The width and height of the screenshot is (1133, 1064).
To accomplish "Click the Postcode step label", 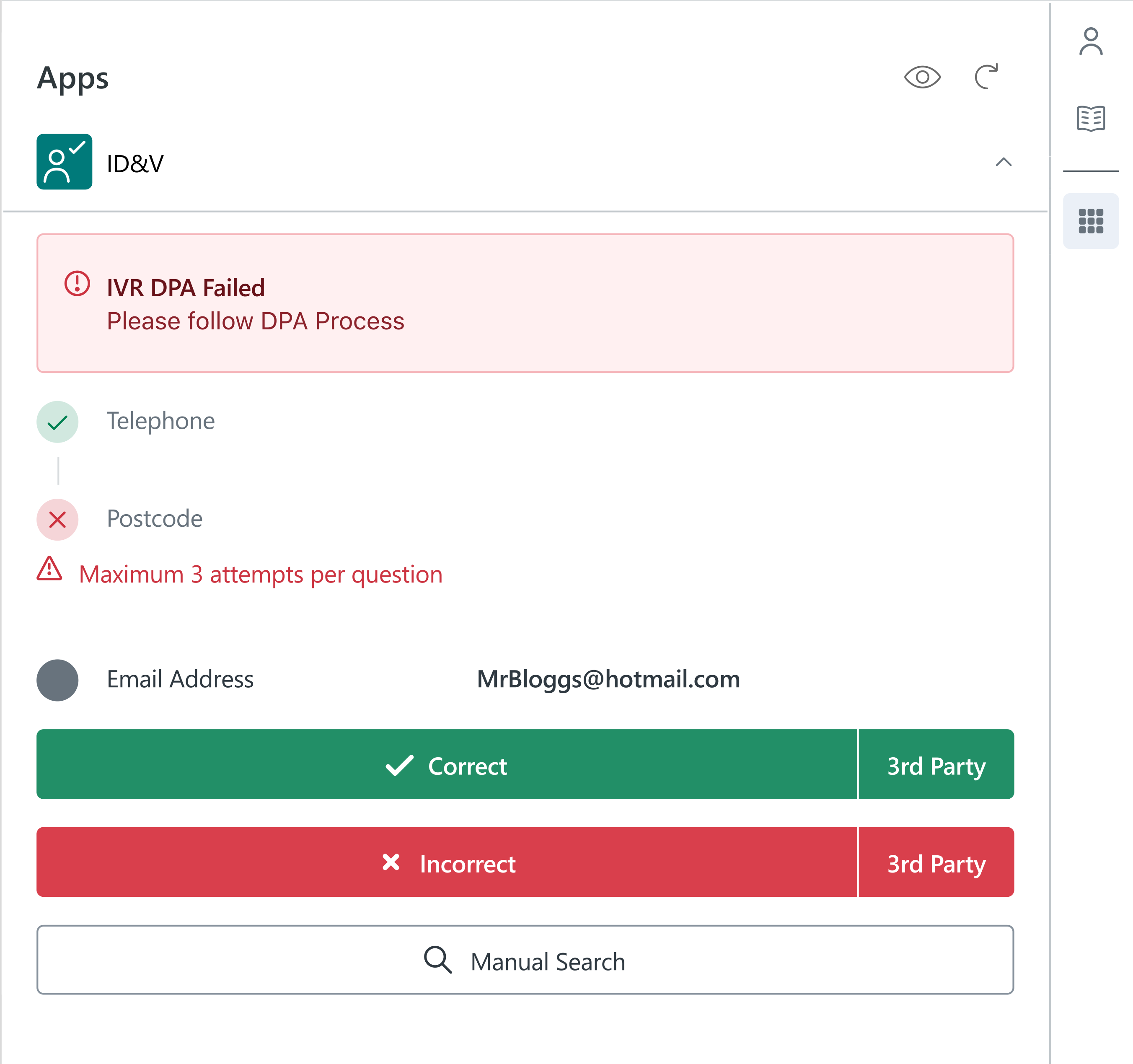I will [155, 519].
